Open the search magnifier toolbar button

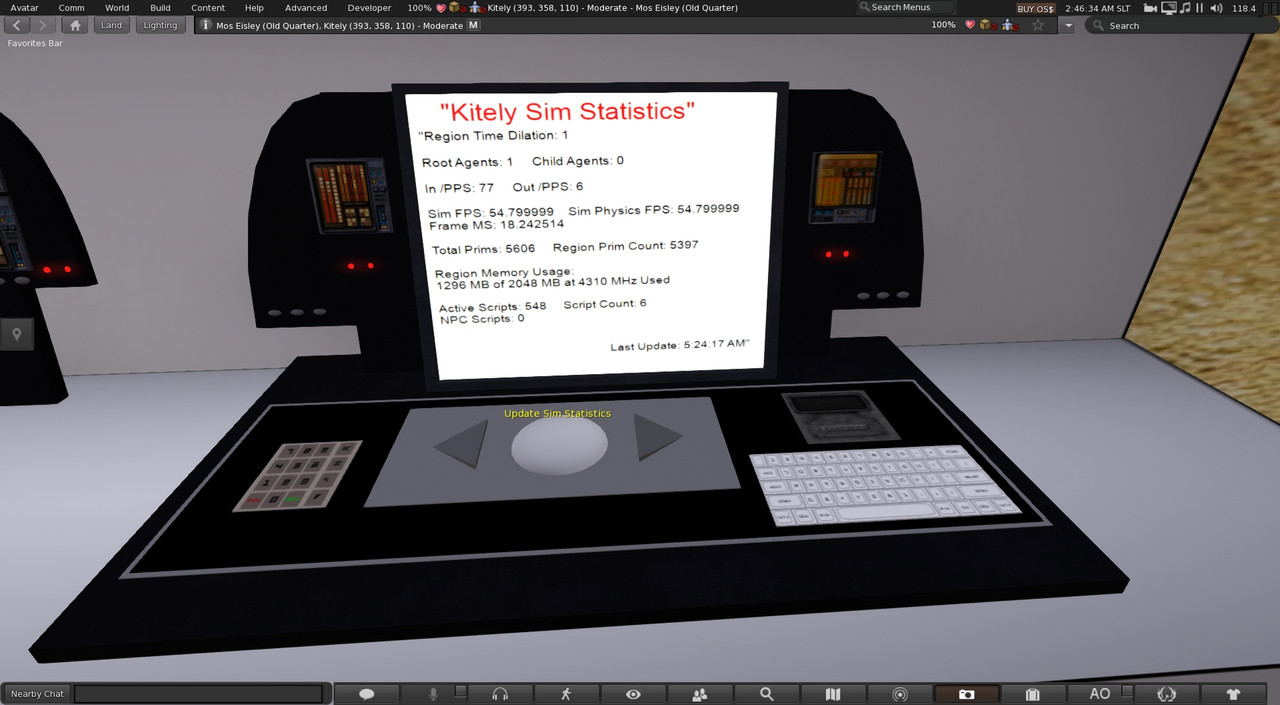767,694
